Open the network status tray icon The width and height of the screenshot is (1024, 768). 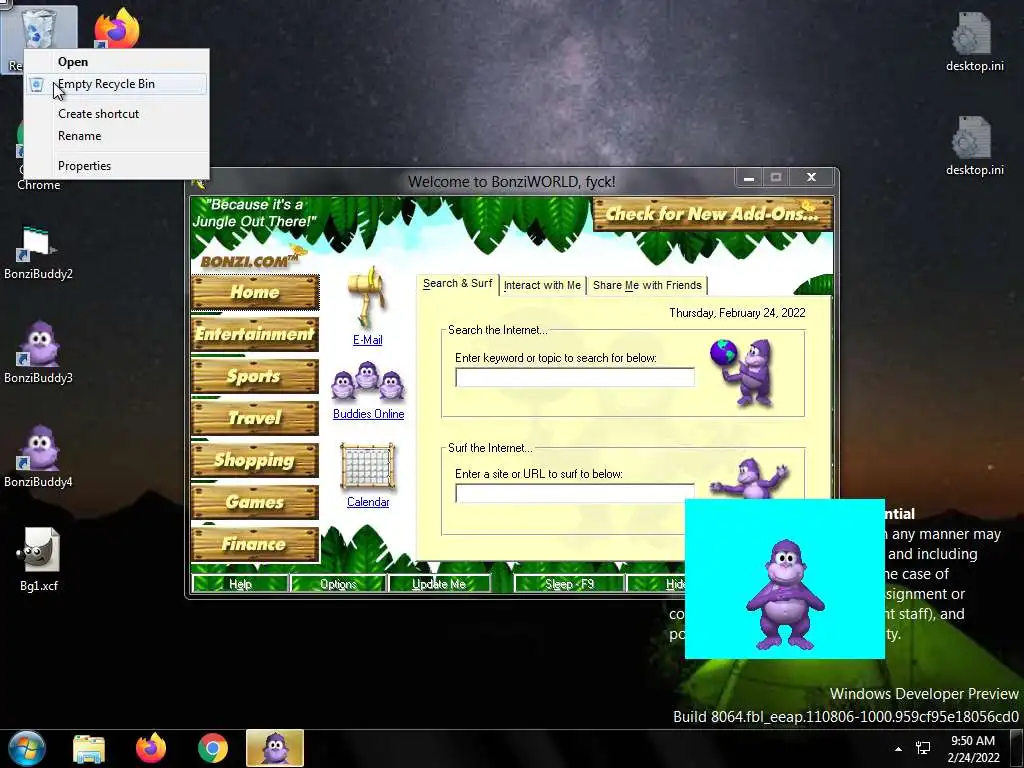[x=923, y=748]
